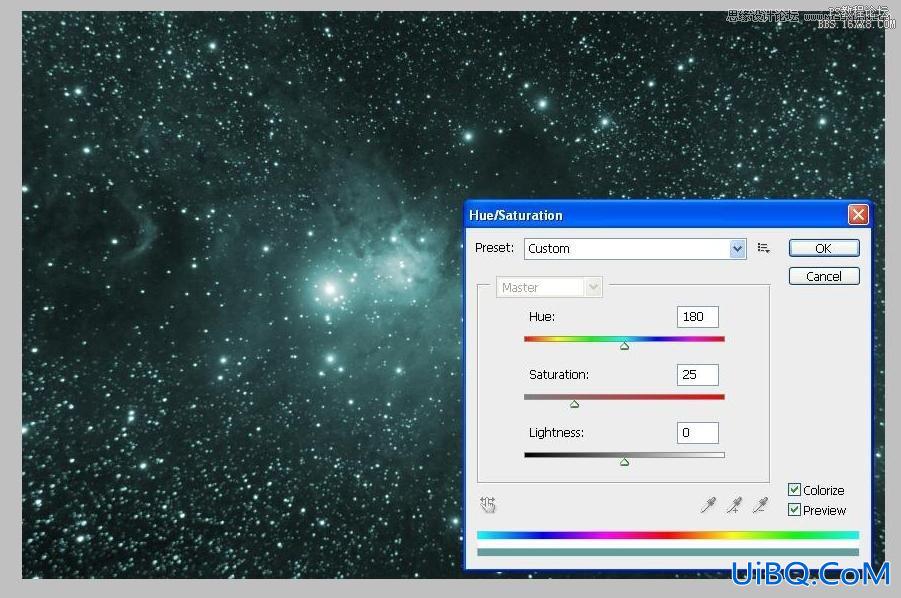This screenshot has height=598, width=901.
Task: Click the Saturation: label
Action: coord(559,375)
